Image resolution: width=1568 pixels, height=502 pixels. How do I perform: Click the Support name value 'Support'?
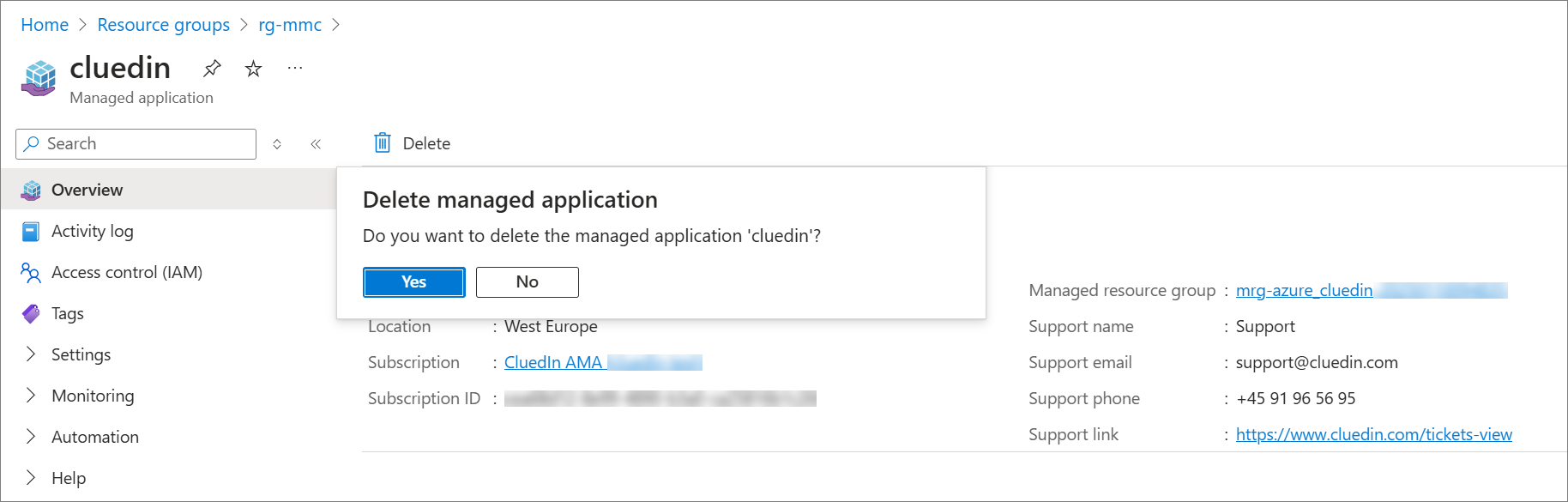pos(1265,327)
